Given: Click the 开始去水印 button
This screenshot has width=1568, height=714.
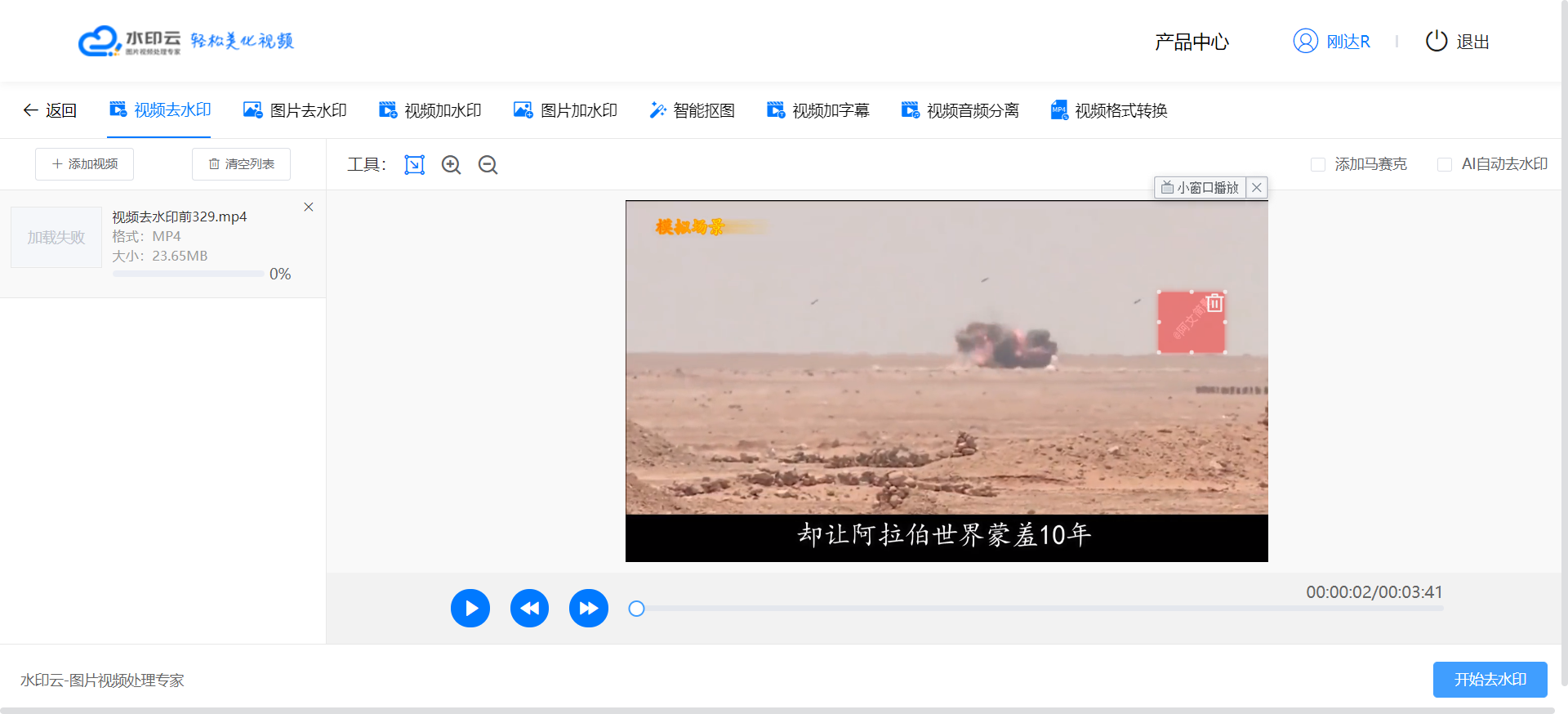Looking at the screenshot, I should (1490, 680).
